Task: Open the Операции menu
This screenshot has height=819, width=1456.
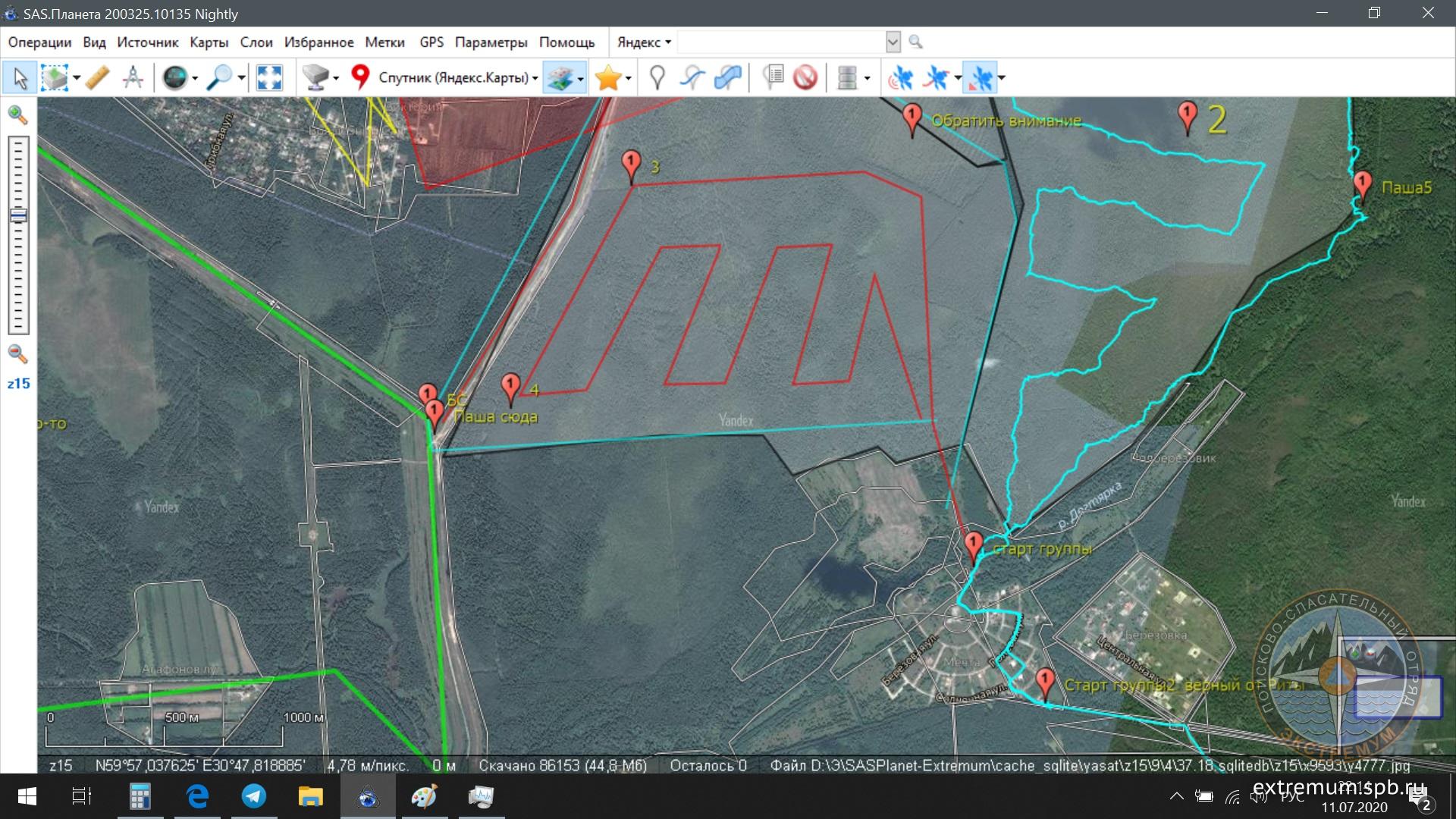Action: pos(39,42)
